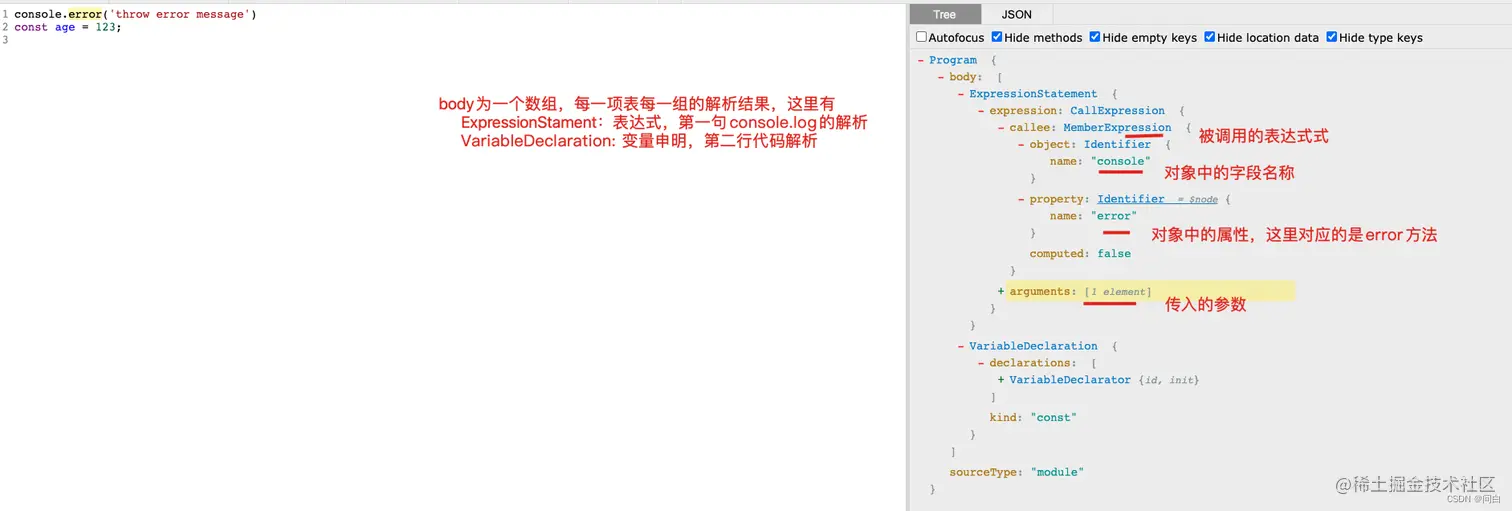Click the VariableDeclaration label
1512x511 pixels.
point(1033,346)
